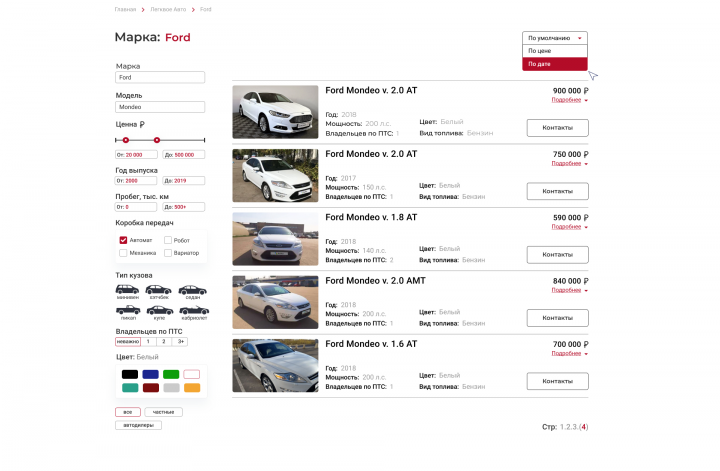Open Контакты for the 840 000 ₽ Mondeo
The width and height of the screenshot is (720, 471).
click(x=557, y=318)
